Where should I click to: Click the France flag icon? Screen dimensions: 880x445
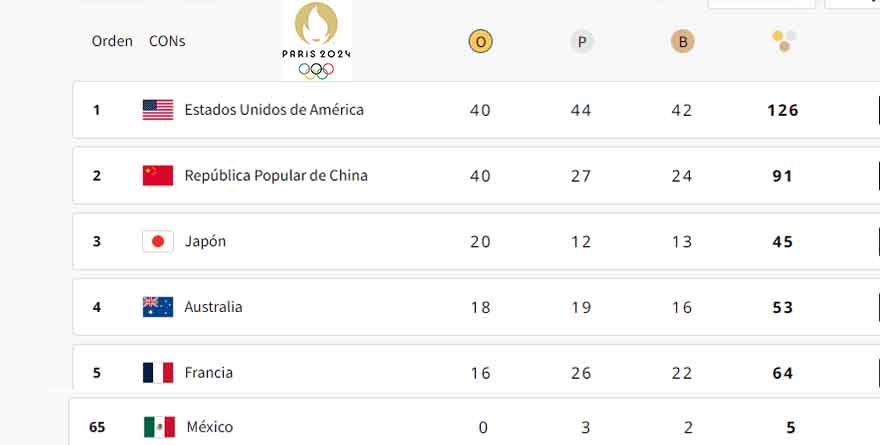pos(158,373)
